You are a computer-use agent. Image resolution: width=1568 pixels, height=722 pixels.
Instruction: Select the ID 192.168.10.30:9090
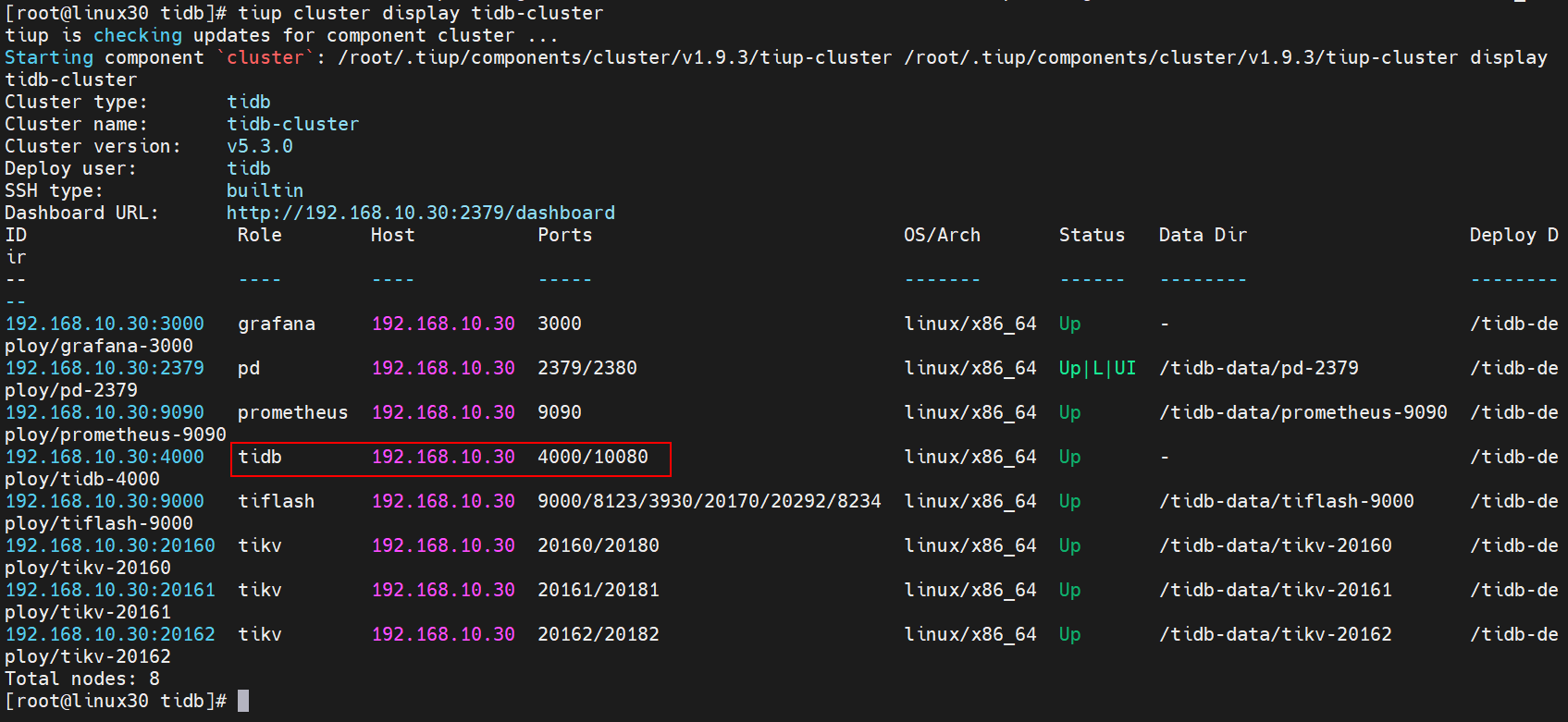[x=105, y=412]
